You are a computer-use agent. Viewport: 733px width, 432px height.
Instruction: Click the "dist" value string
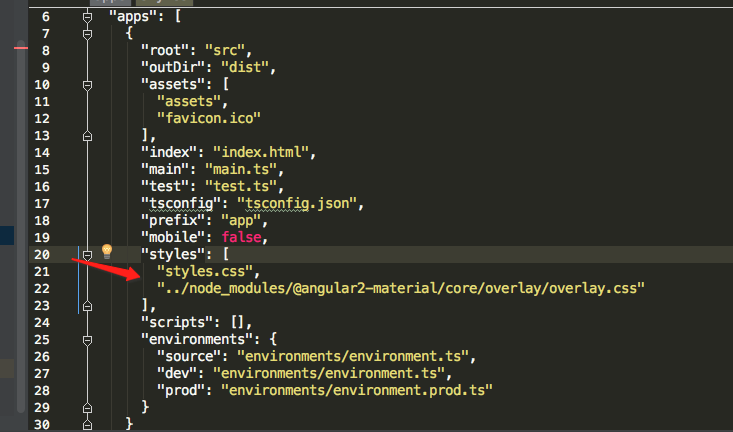(x=245, y=67)
